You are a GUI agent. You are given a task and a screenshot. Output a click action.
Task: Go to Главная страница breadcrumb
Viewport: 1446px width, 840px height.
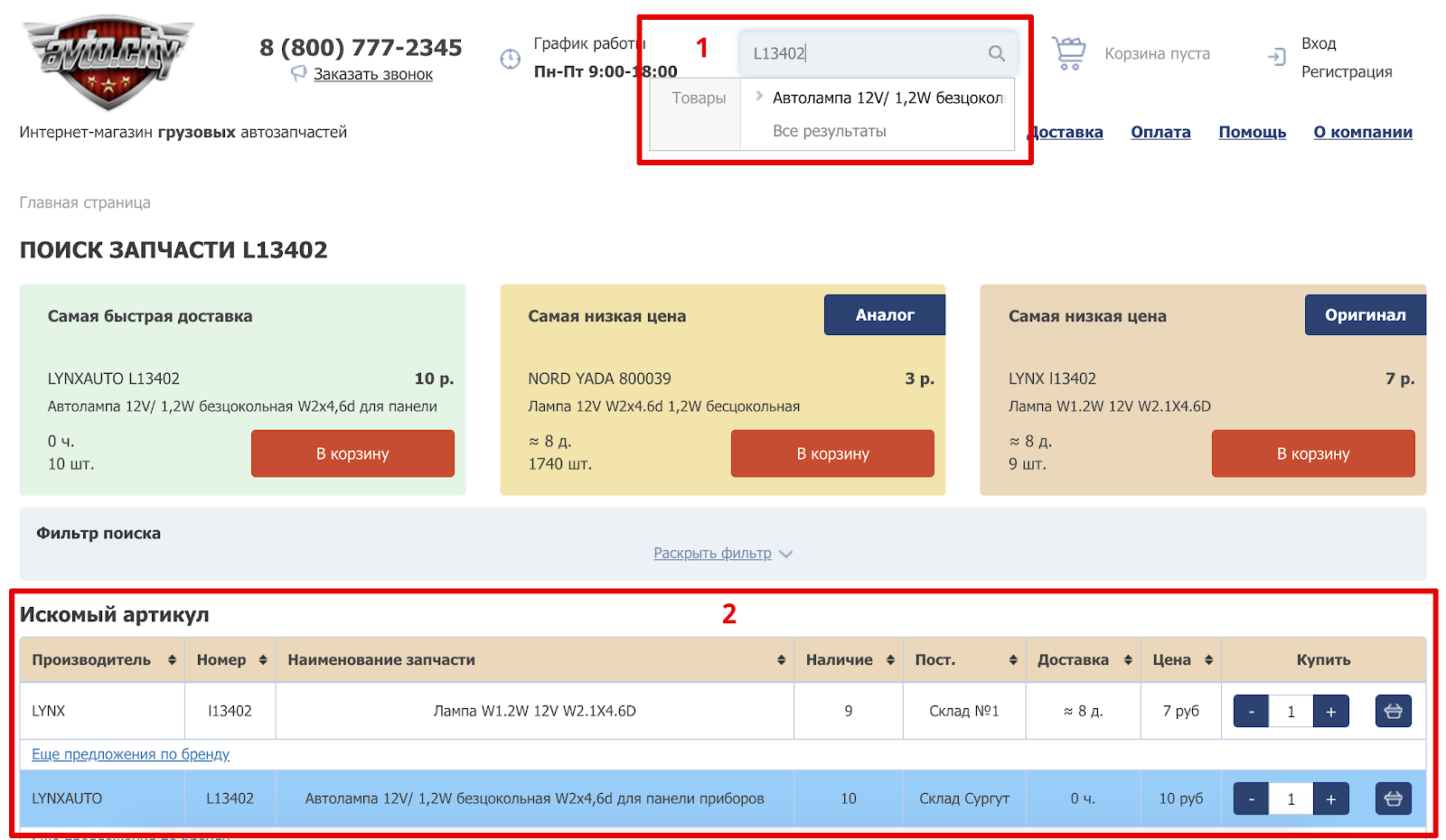point(85,202)
